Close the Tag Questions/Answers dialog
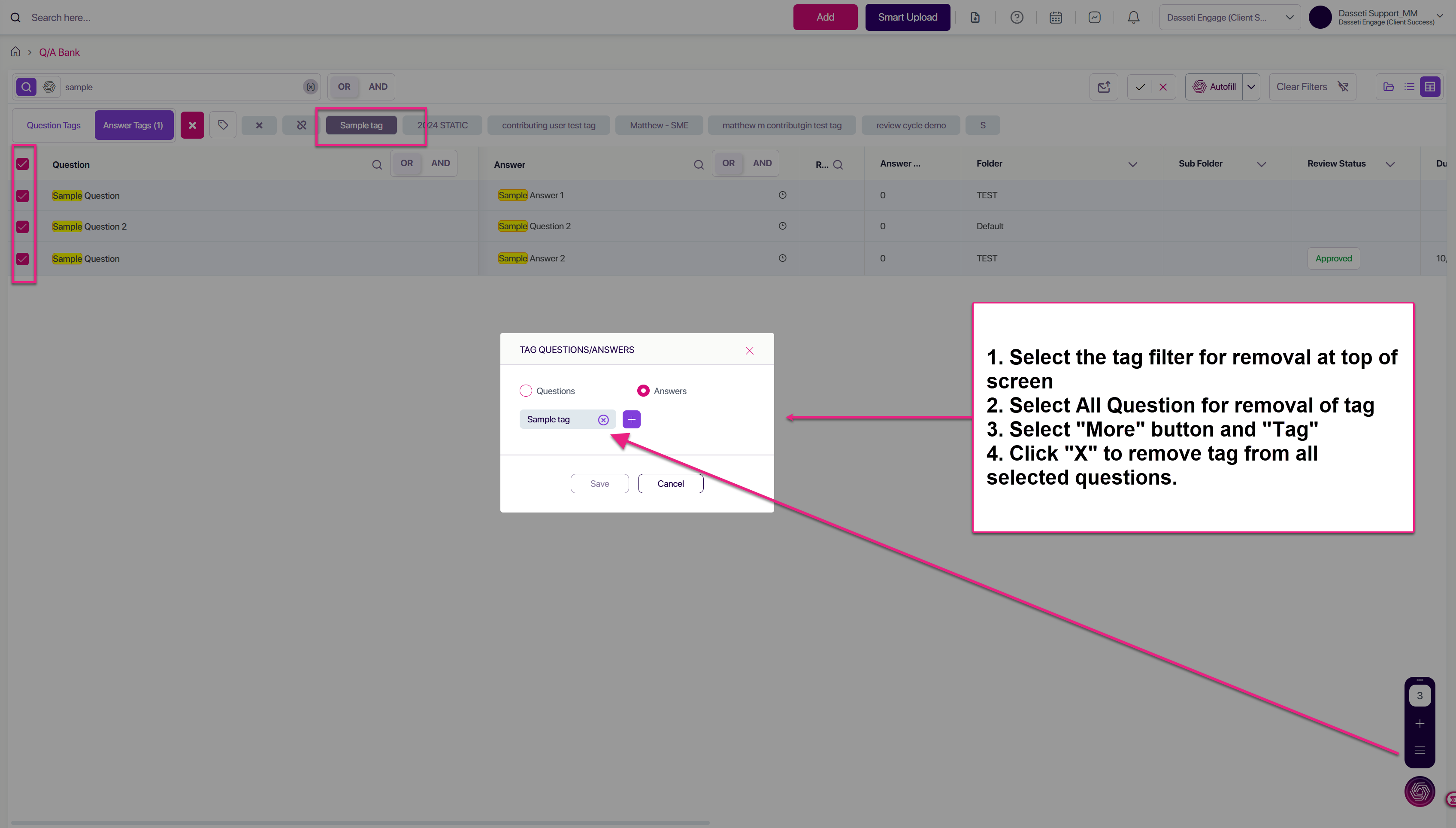The width and height of the screenshot is (1456, 828). point(749,350)
